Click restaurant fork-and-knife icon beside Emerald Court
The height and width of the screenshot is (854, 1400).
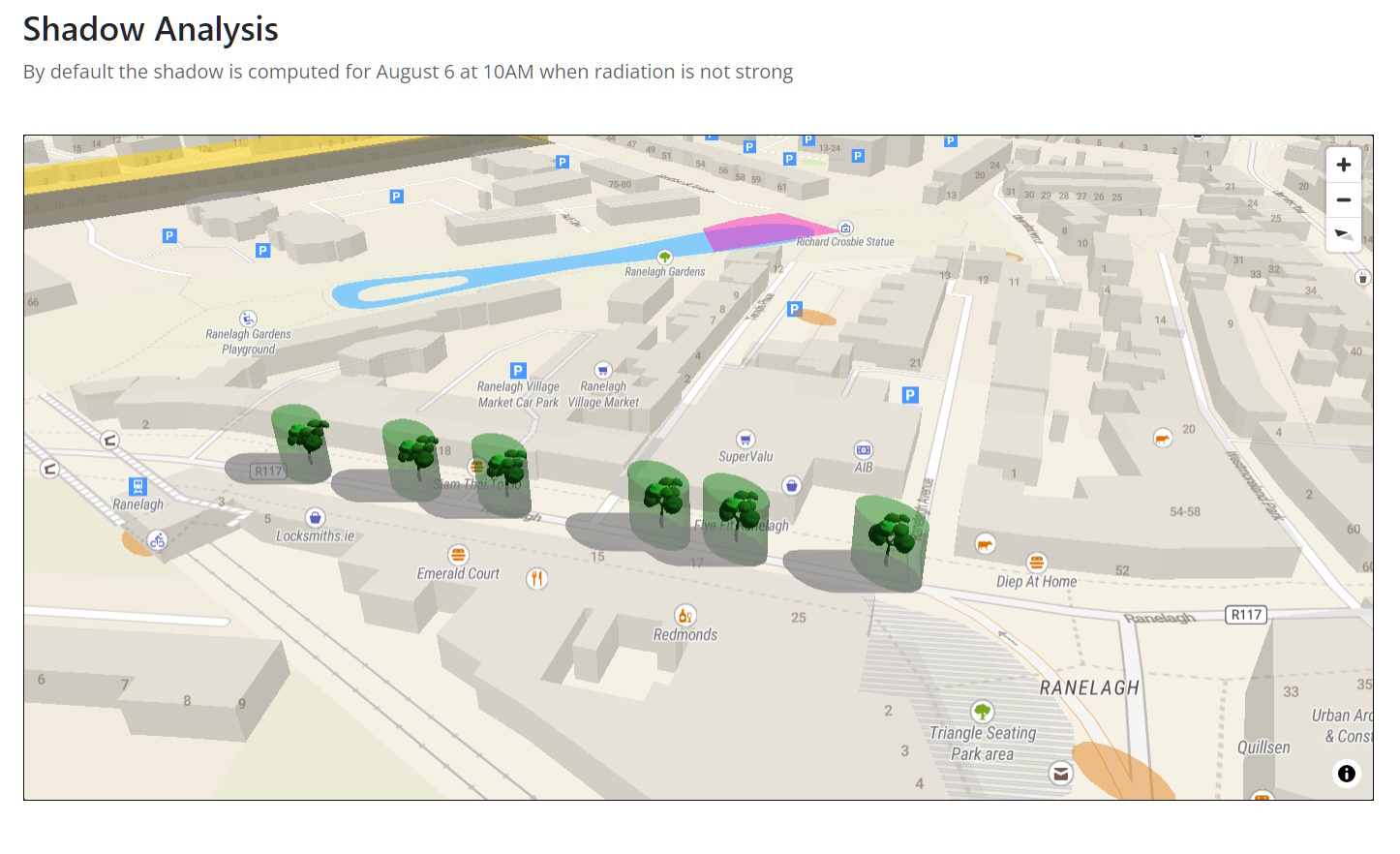point(537,579)
